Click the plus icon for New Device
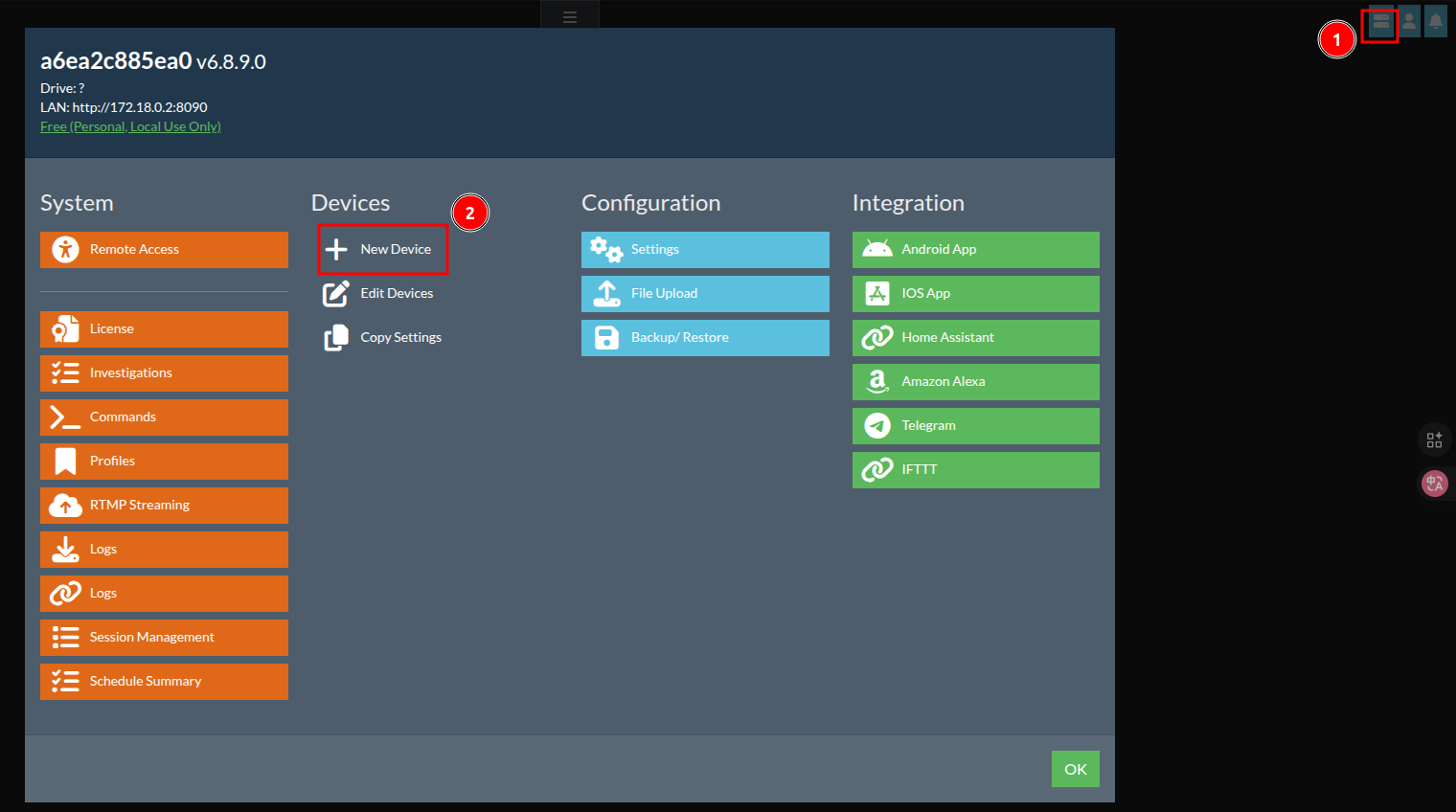1456x812 pixels. (336, 250)
